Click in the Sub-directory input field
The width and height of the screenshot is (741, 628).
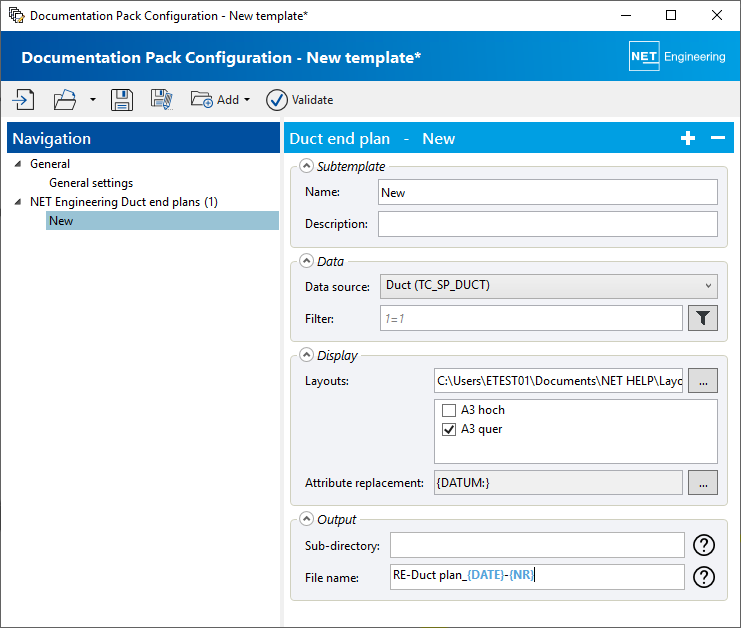(537, 545)
